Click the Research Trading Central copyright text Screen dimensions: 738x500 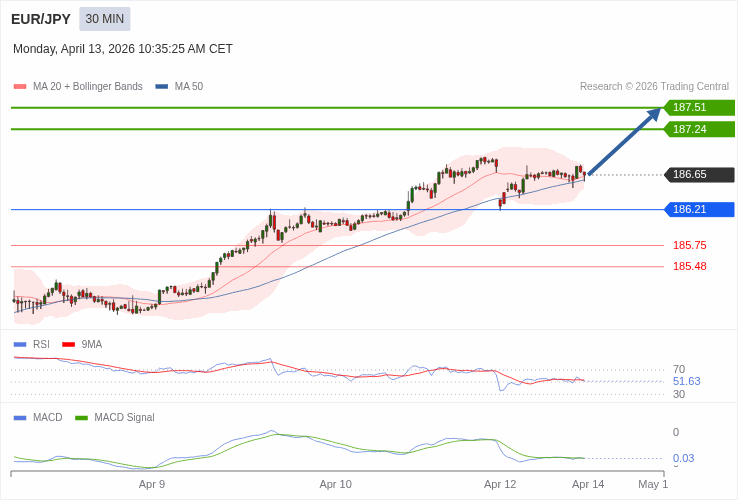(654, 86)
